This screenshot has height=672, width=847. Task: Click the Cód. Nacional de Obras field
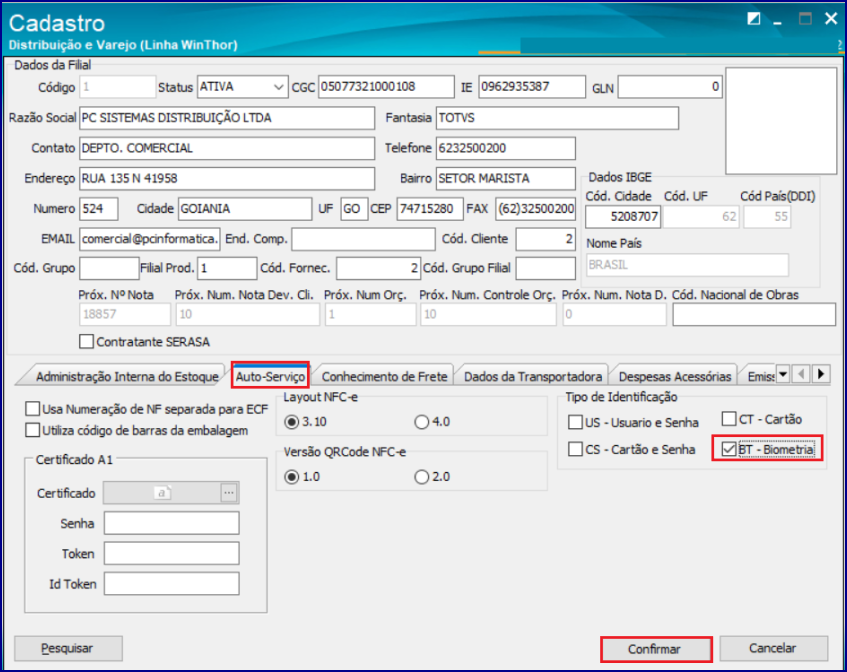click(754, 314)
